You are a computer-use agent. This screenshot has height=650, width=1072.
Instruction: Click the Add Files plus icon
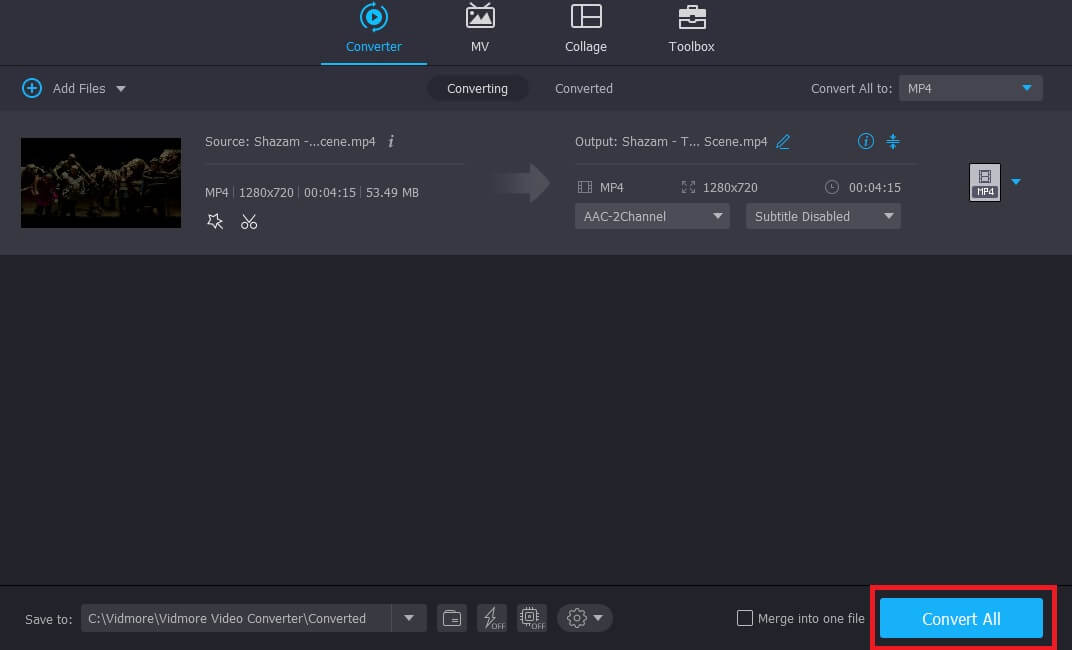click(31, 88)
